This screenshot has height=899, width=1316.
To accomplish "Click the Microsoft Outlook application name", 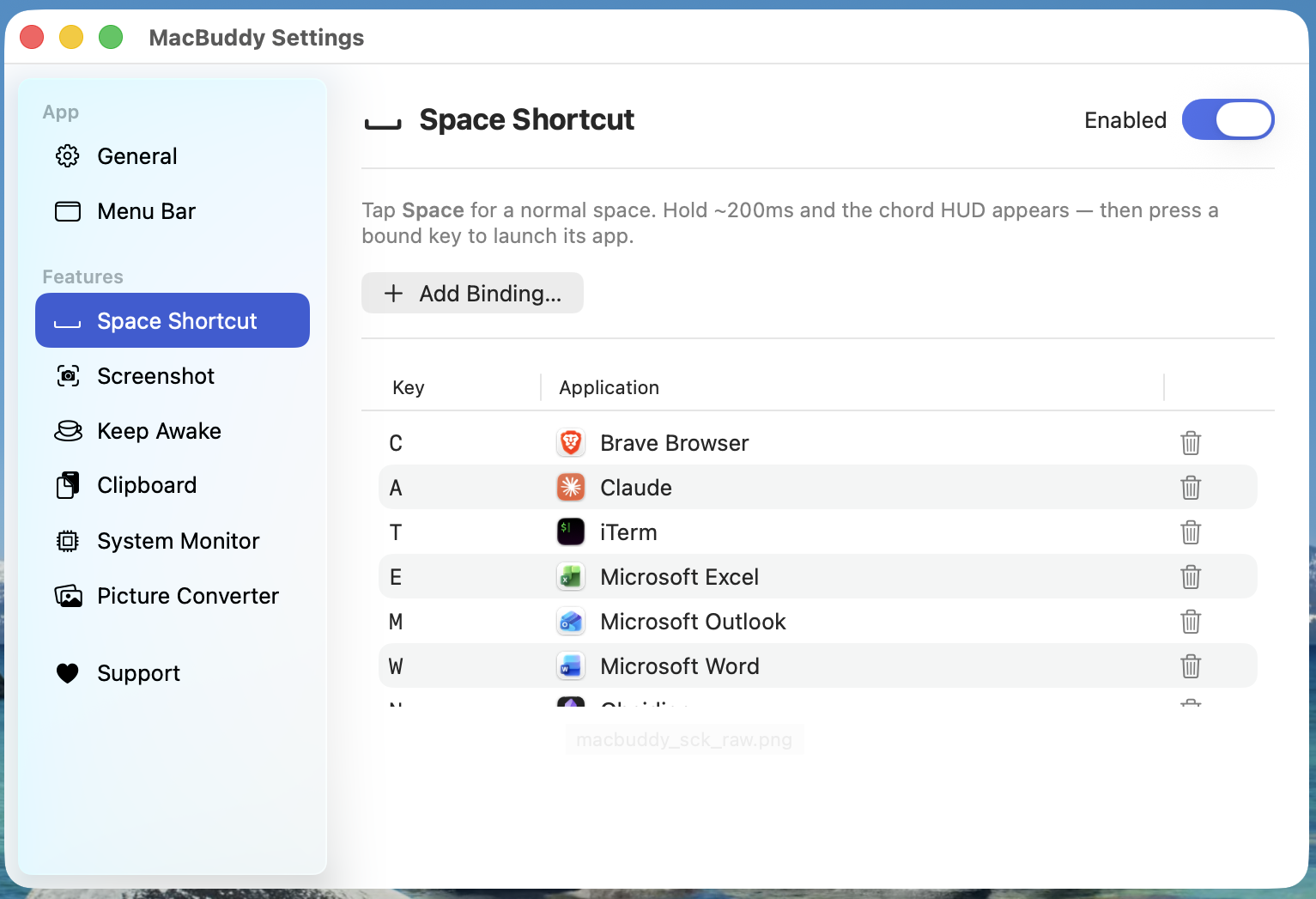I will [693, 622].
